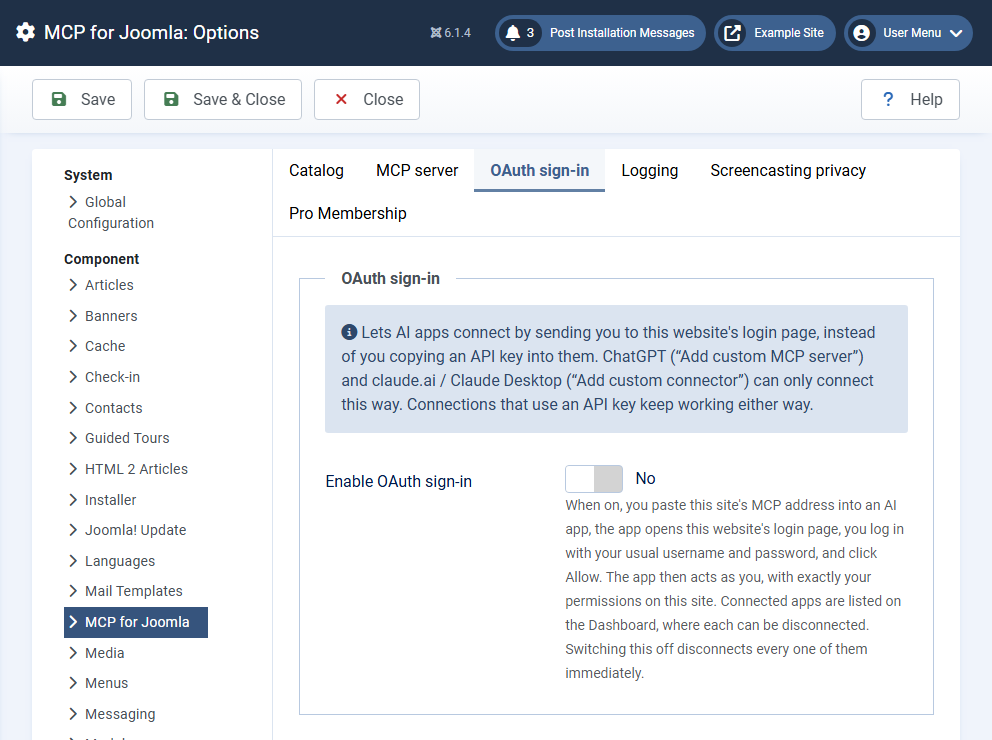Click the chevron next to MCP for Joomla
The image size is (992, 740).
point(73,622)
